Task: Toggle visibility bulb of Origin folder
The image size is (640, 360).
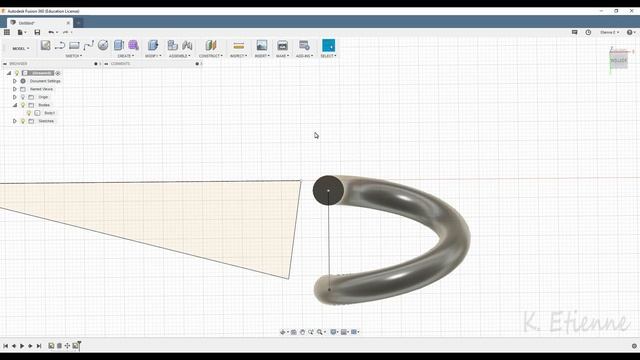Action: click(x=23, y=97)
